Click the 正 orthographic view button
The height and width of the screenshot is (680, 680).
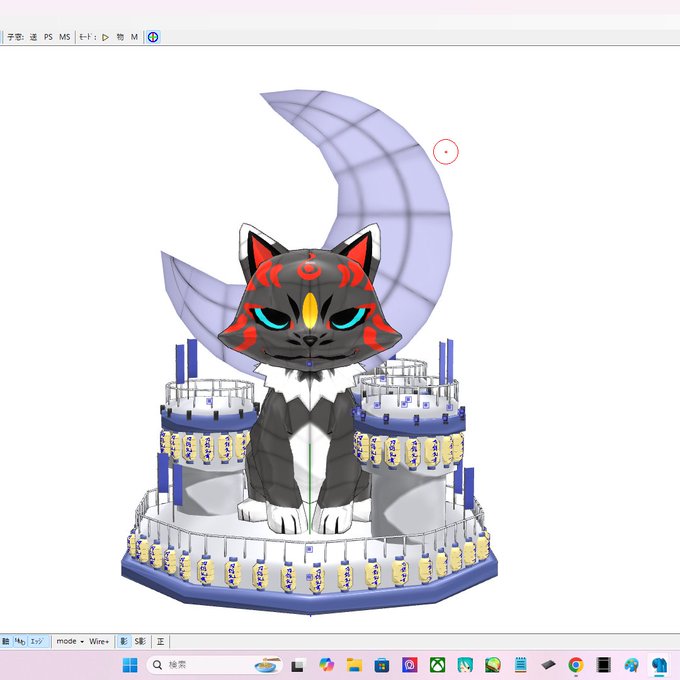(x=160, y=641)
